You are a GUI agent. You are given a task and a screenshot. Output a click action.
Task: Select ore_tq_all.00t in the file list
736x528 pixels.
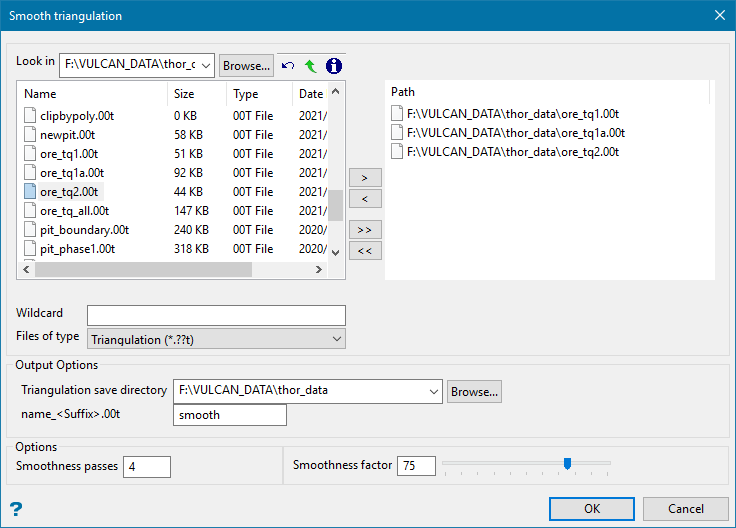[x=74, y=211]
